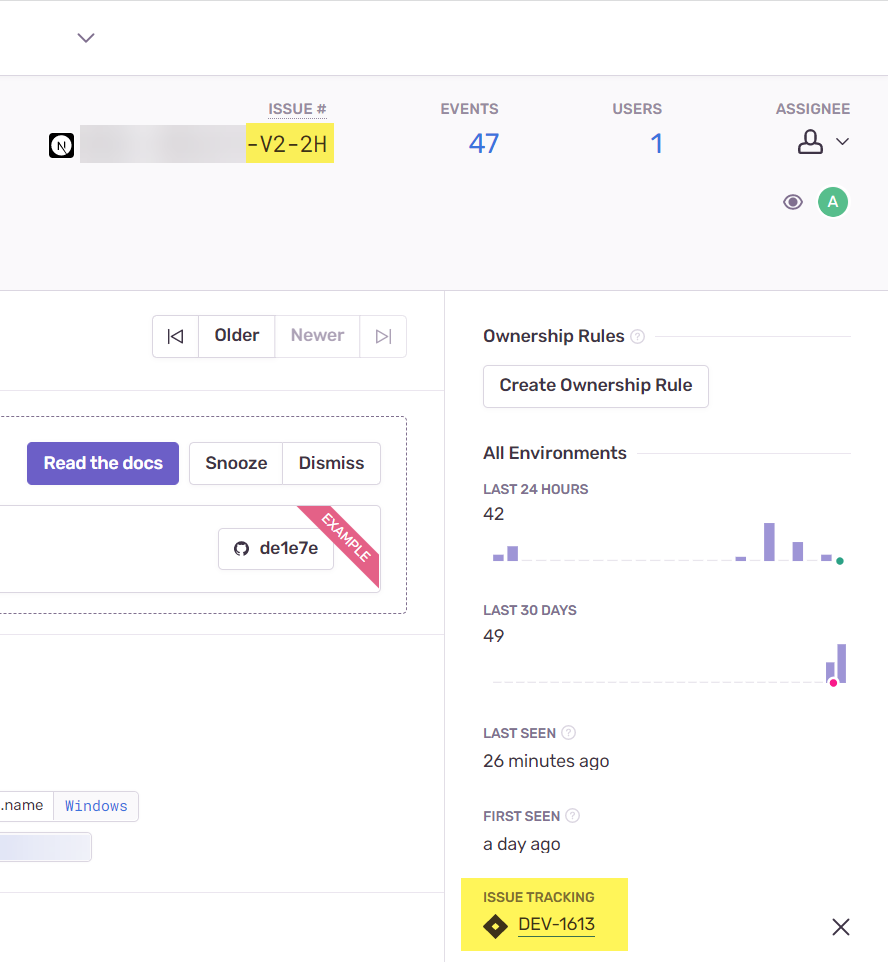
Task: Click the GitHub icon beside de1e7e
Action: click(x=242, y=548)
